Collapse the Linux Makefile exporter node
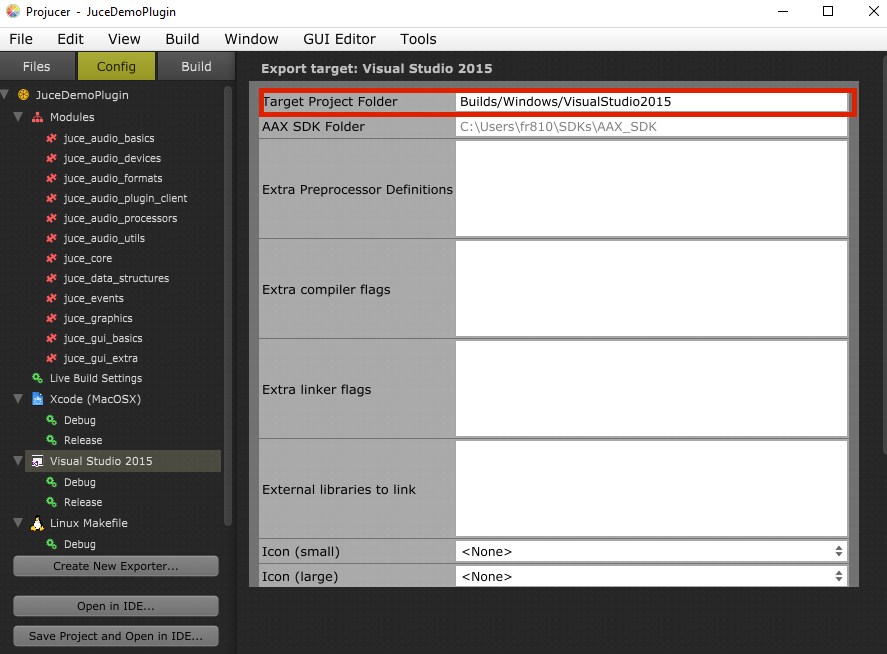The height and width of the screenshot is (654, 887). (x=18, y=523)
